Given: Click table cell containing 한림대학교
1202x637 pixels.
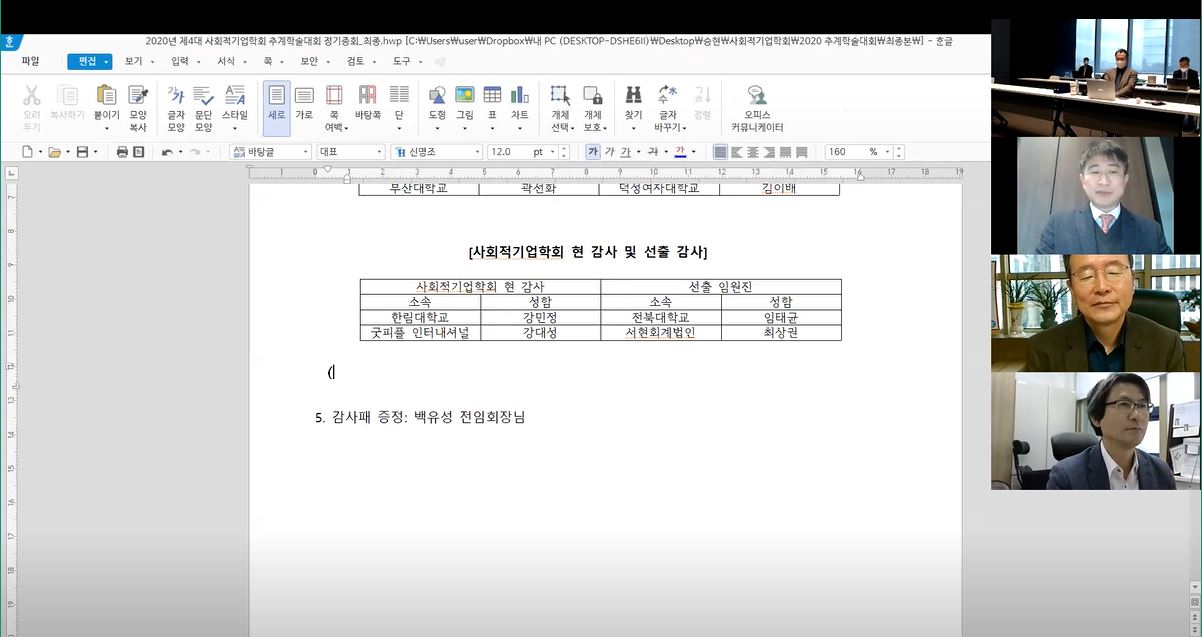Looking at the screenshot, I should pos(420,318).
